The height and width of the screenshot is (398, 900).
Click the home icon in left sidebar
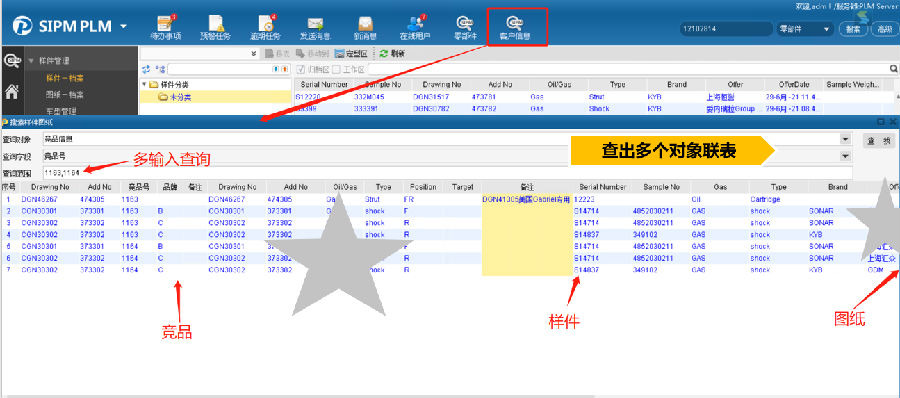11,91
